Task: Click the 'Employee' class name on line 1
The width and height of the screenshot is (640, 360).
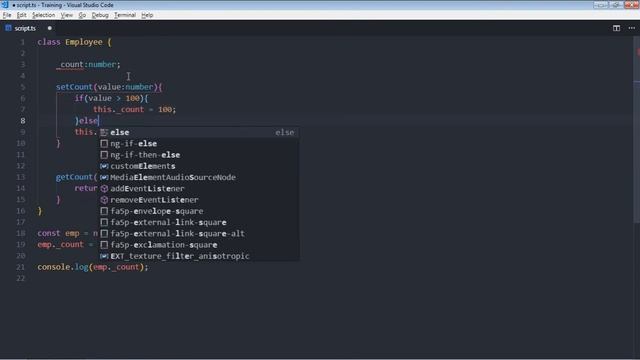Action: [x=84, y=42]
